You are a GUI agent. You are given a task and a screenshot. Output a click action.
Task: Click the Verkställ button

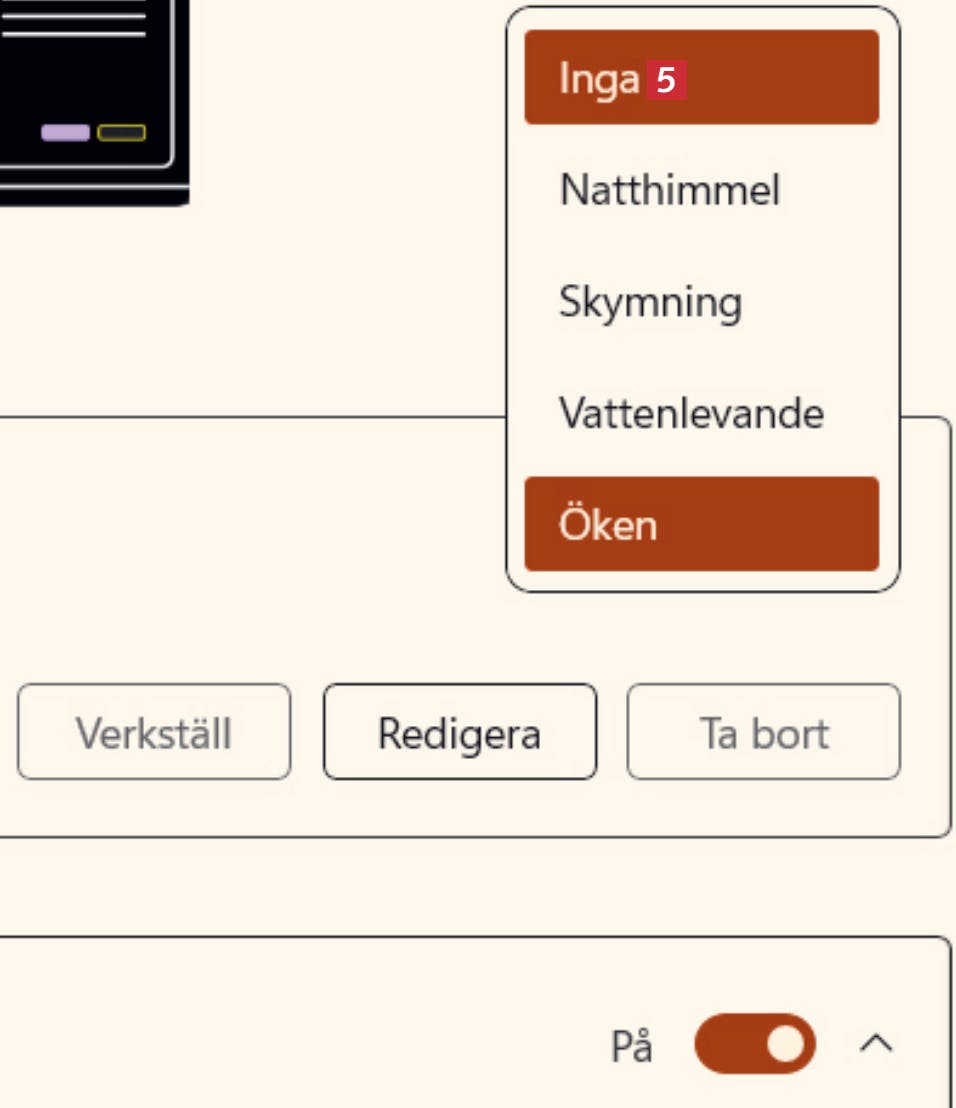pyautogui.click(x=154, y=733)
